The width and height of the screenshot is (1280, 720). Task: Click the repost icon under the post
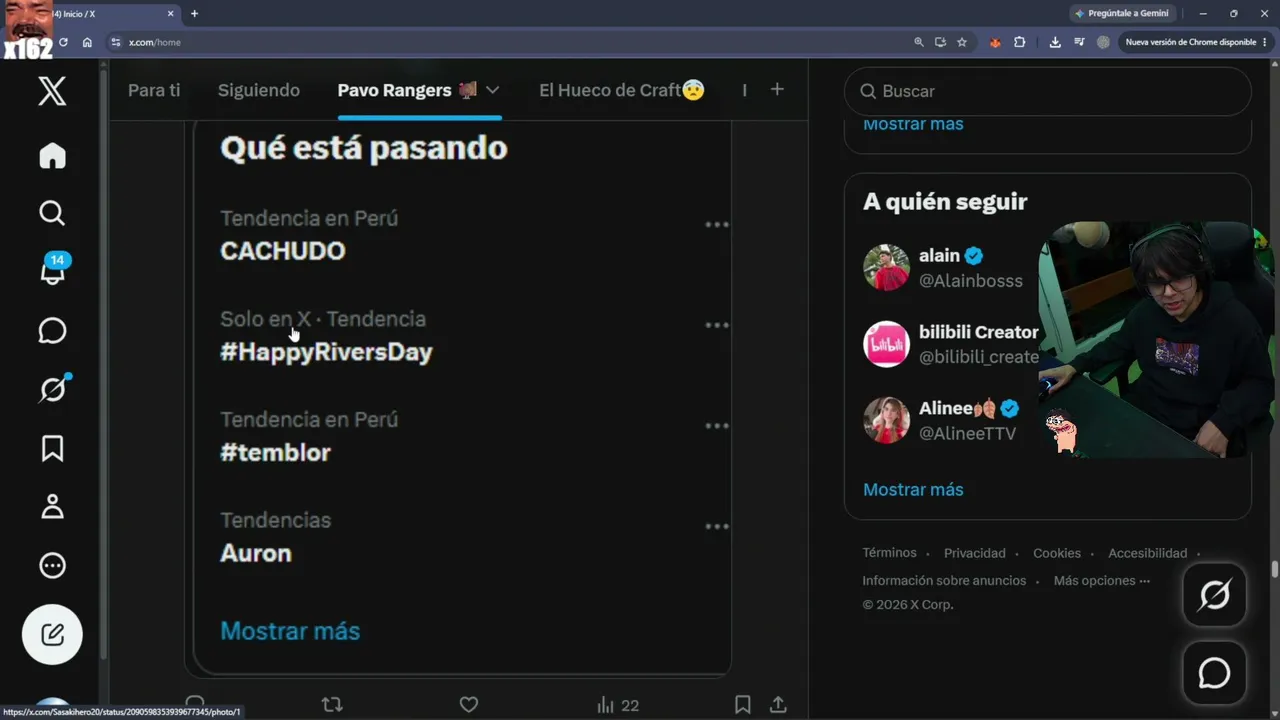pyautogui.click(x=332, y=705)
